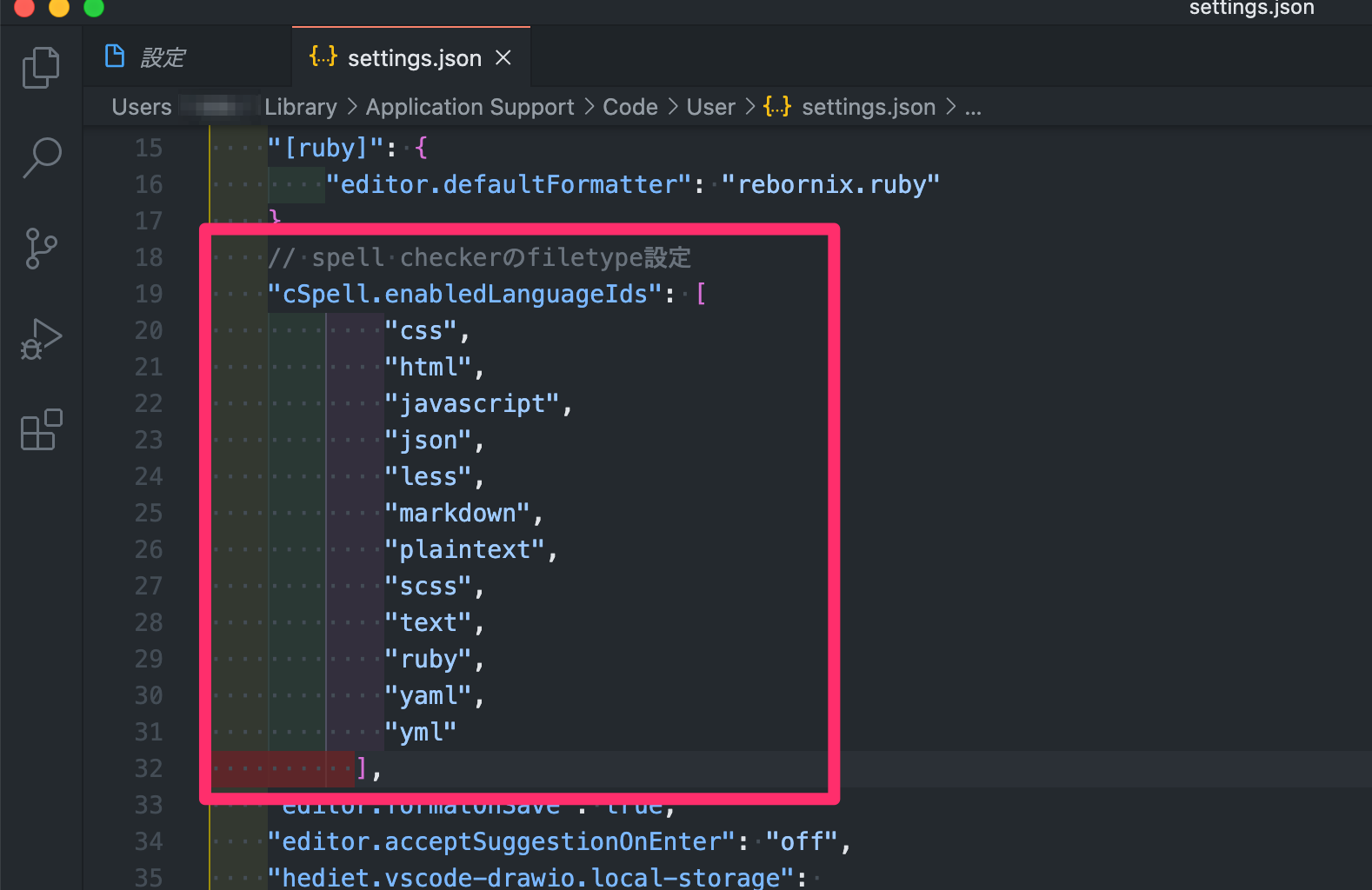Screen dimensions: 1372x890
Task: Open the Source Control view
Action: pyautogui.click(x=41, y=249)
